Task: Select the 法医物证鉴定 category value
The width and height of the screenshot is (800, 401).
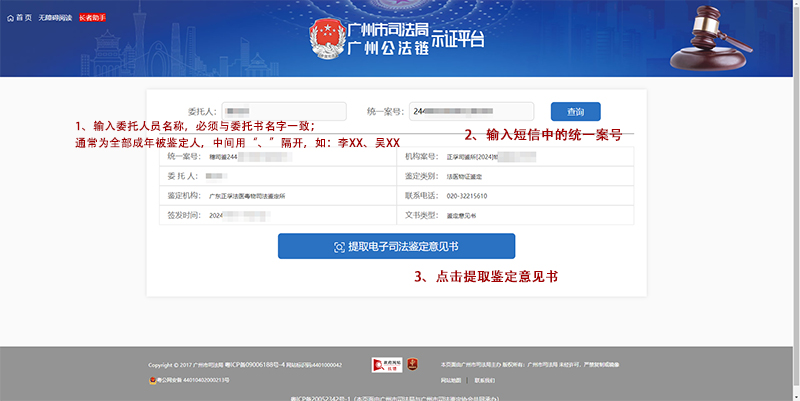Action: (x=464, y=177)
